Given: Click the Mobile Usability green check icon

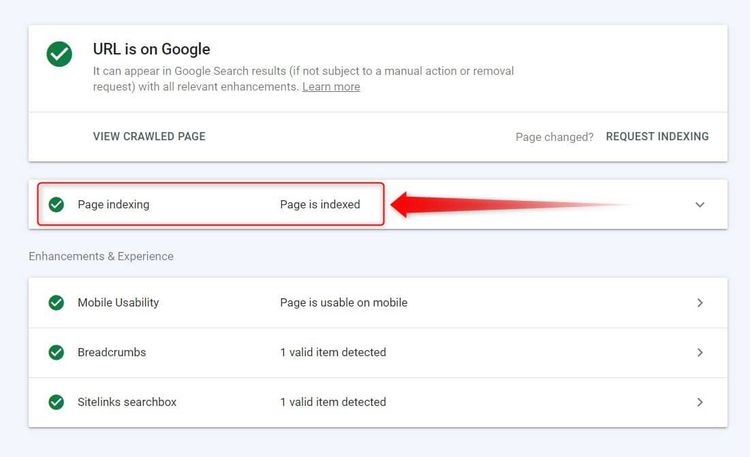Looking at the screenshot, I should pyautogui.click(x=56, y=302).
